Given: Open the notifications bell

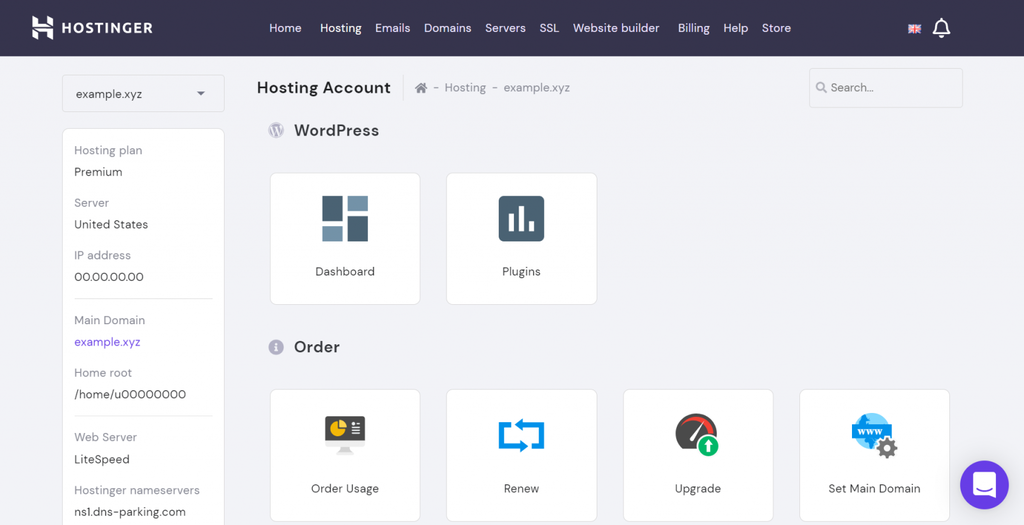Looking at the screenshot, I should pos(941,28).
